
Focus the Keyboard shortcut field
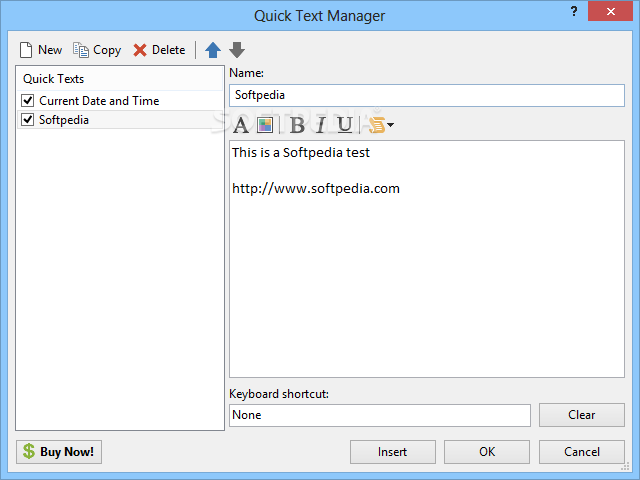tap(380, 415)
